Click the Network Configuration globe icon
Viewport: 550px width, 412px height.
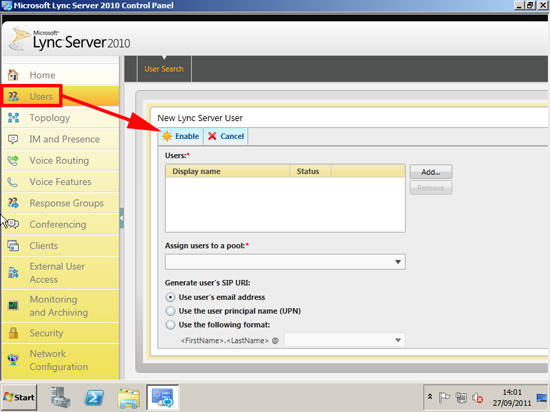pyautogui.click(x=13, y=360)
